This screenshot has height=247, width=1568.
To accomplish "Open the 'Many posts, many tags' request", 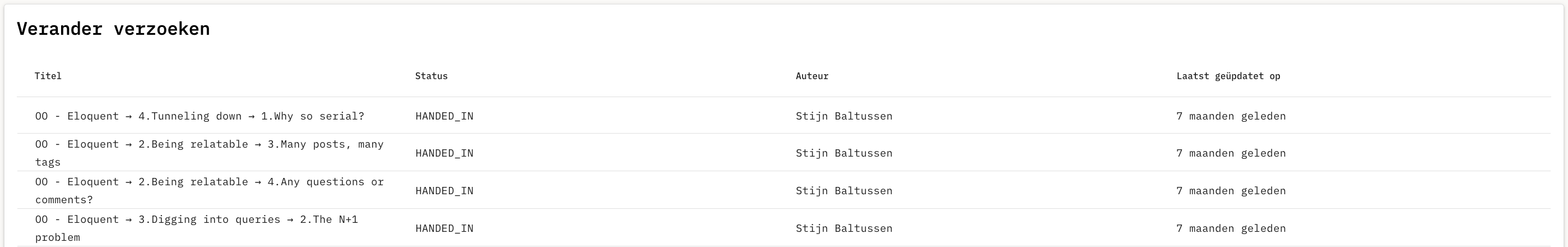I will coord(210,153).
